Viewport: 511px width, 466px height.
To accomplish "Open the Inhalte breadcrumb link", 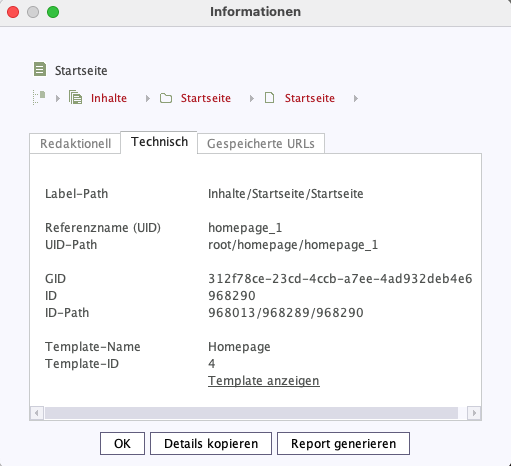I will click(x=109, y=98).
